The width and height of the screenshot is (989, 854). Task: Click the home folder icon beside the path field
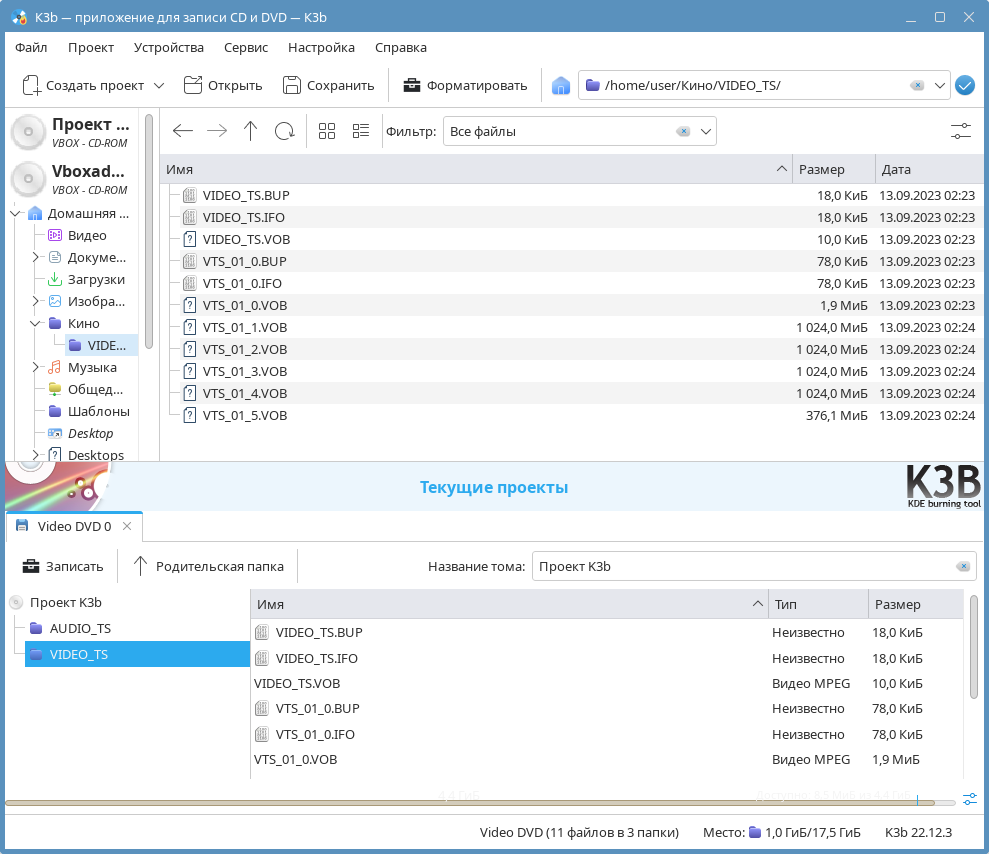coord(561,86)
